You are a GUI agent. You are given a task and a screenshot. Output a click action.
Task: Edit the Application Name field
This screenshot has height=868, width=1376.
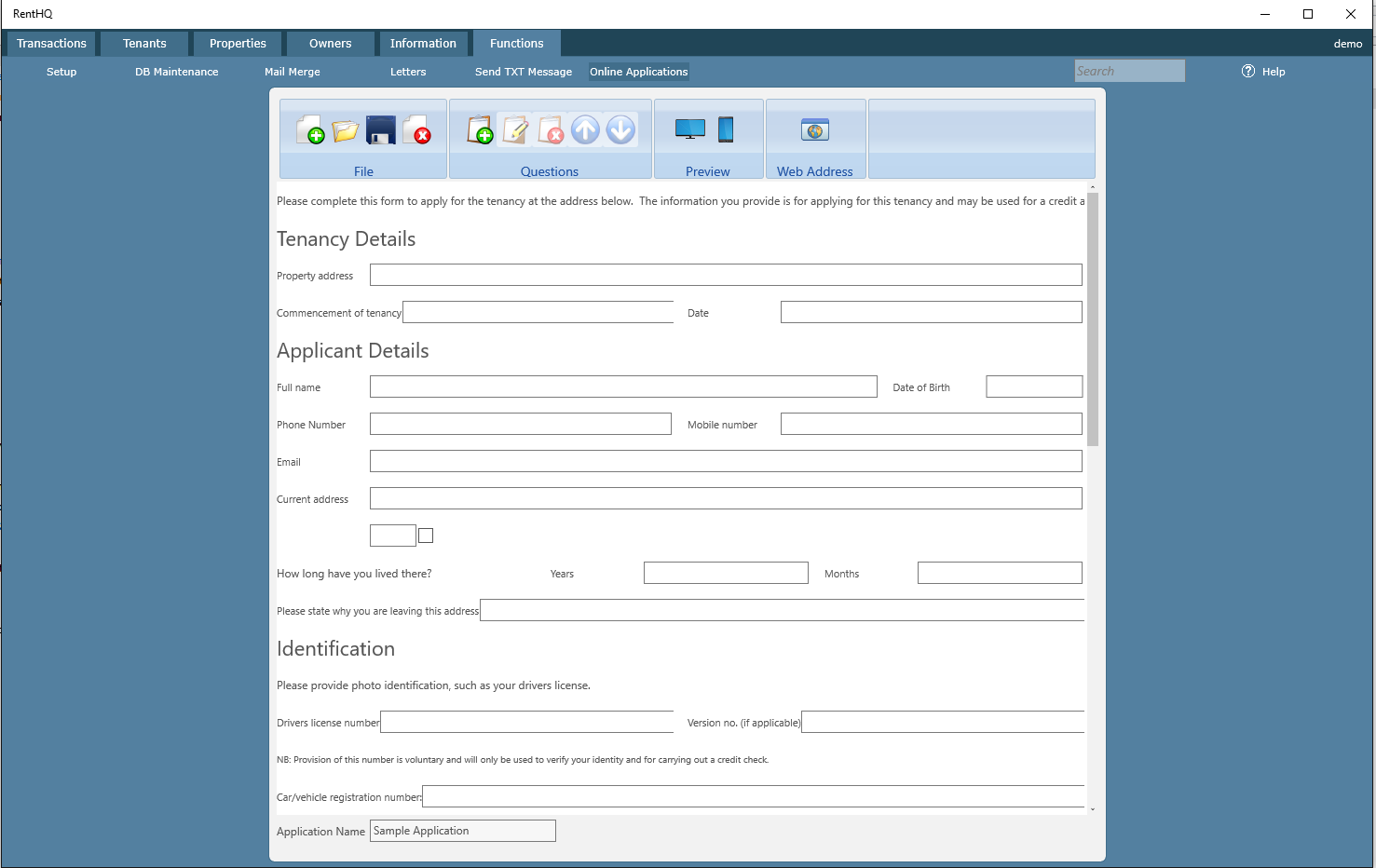[463, 831]
